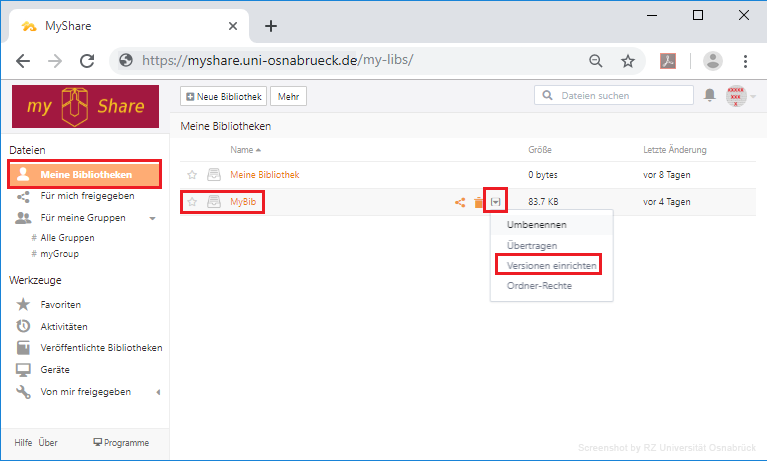Share the MyBib library
Image resolution: width=767 pixels, height=461 pixels.
click(x=460, y=202)
